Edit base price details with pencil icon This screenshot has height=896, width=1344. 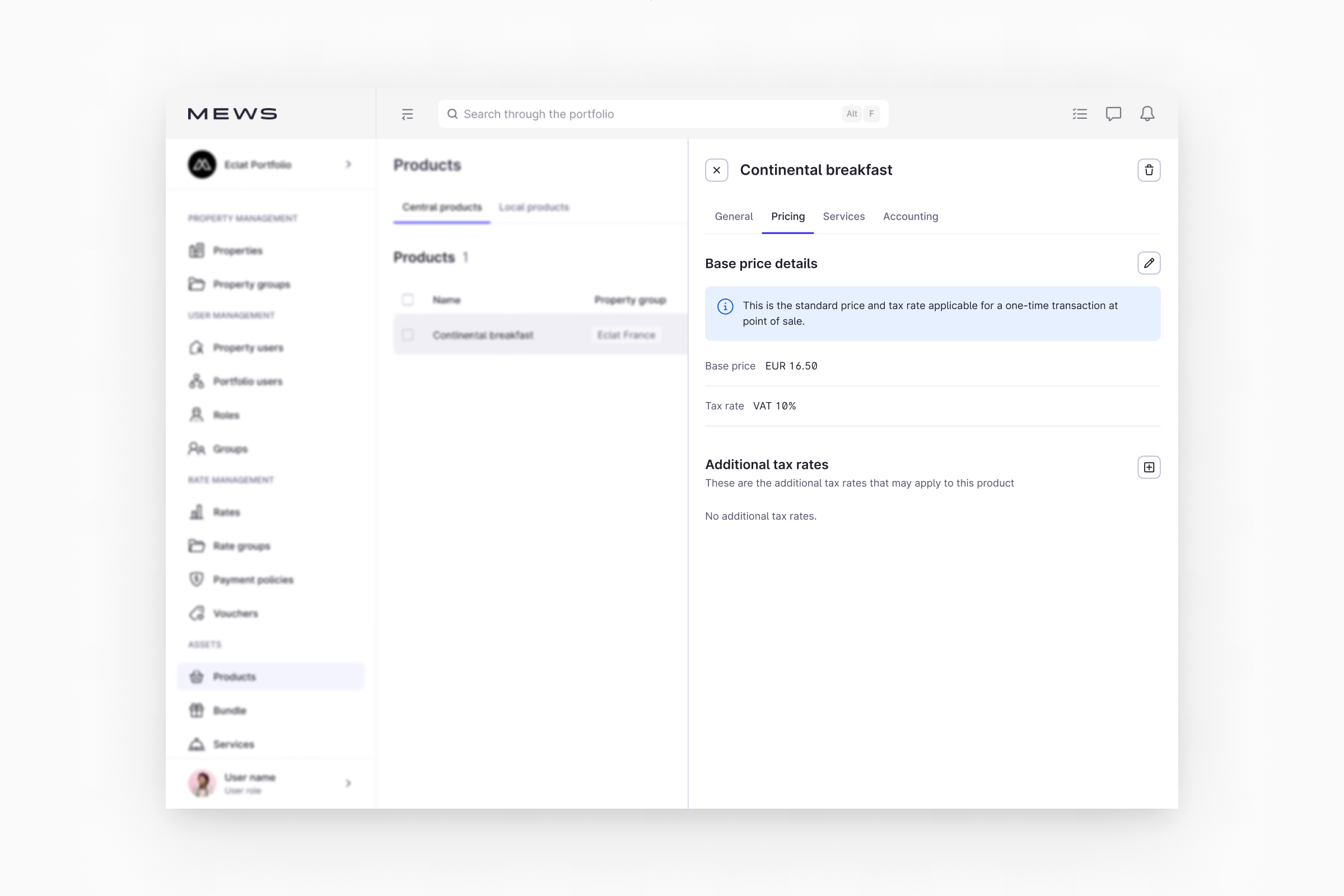click(1149, 263)
